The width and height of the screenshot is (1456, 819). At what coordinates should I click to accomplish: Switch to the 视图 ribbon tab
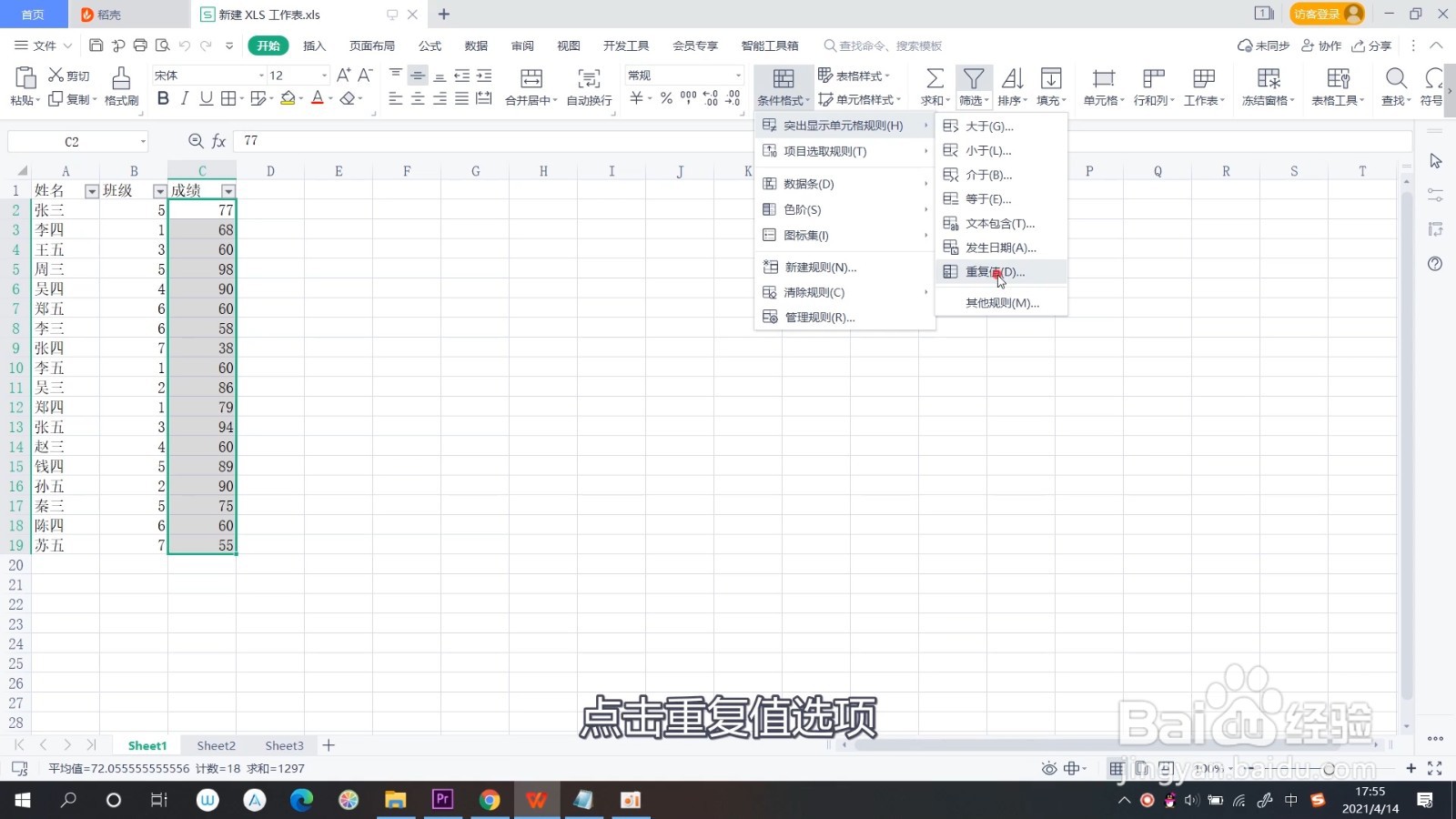(569, 45)
